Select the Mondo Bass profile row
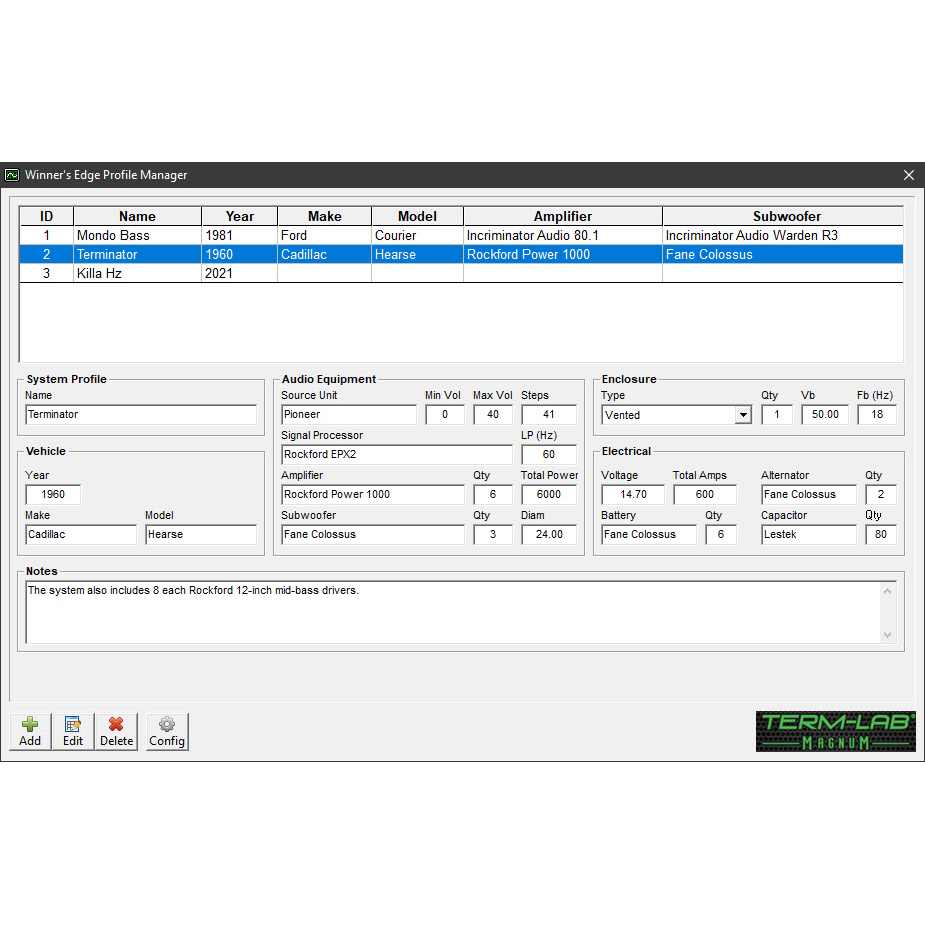Screen dimensions: 925x925 [112, 236]
